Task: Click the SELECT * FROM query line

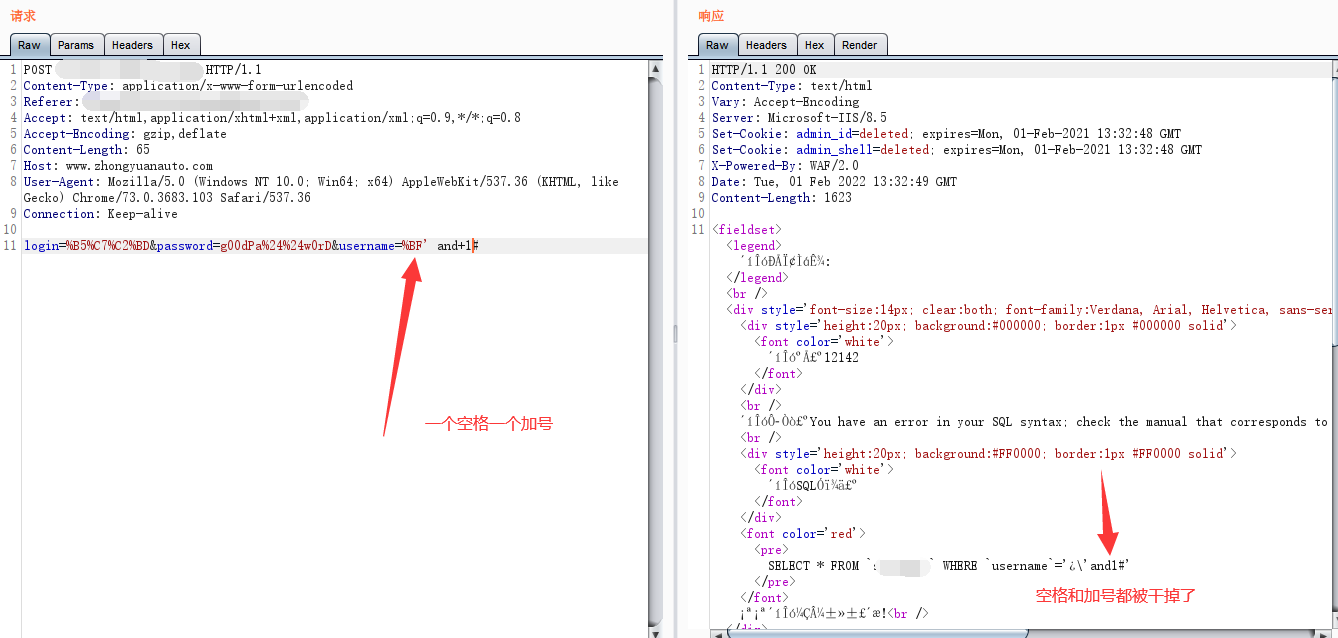Action: 949,566
